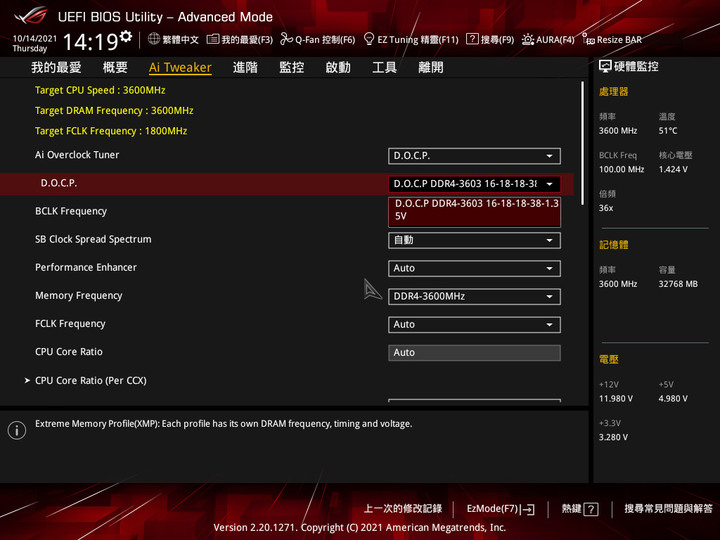Click the Ai Overclock Tuner label

[x=77, y=155]
